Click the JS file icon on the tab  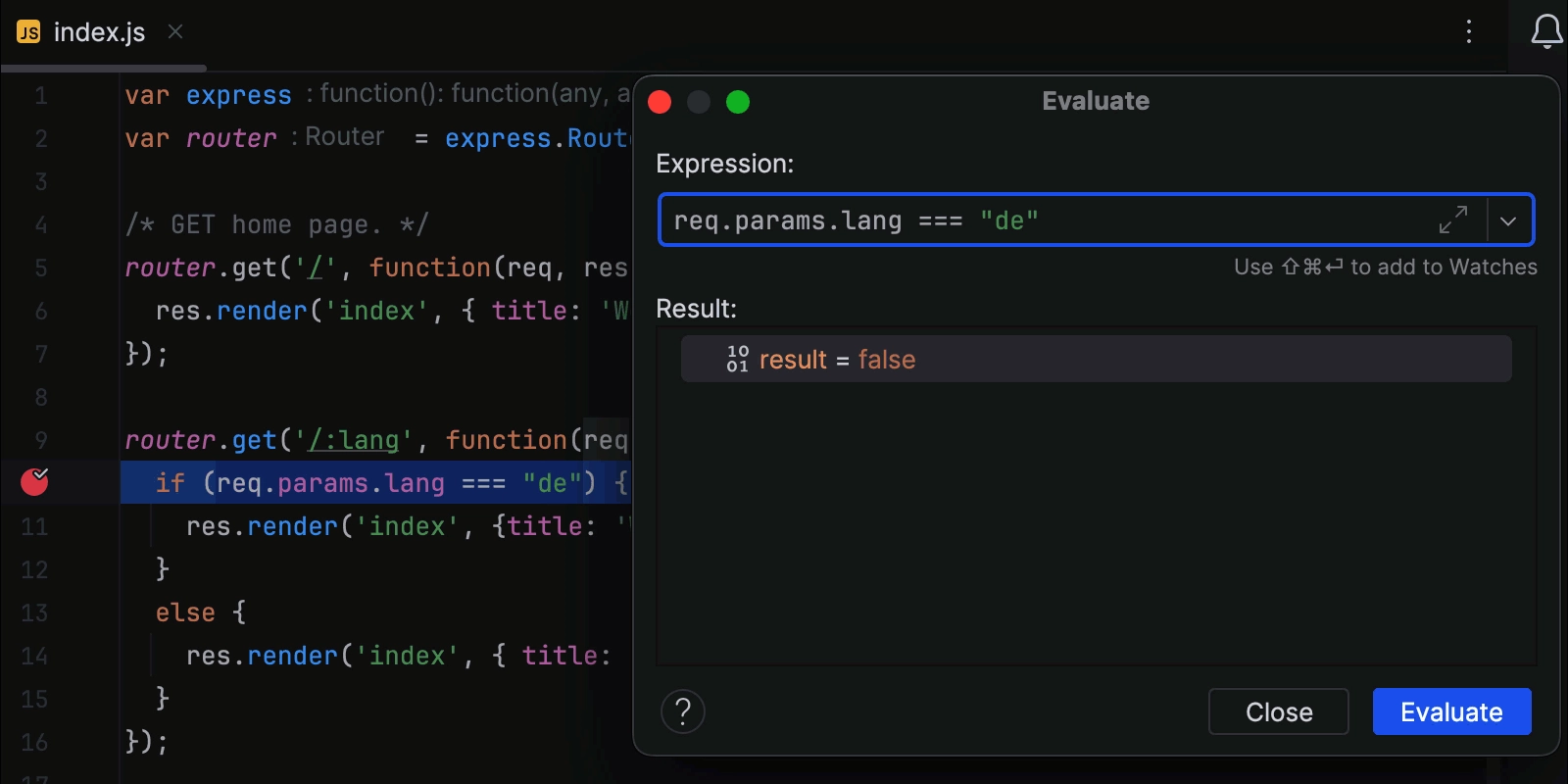pos(28,32)
